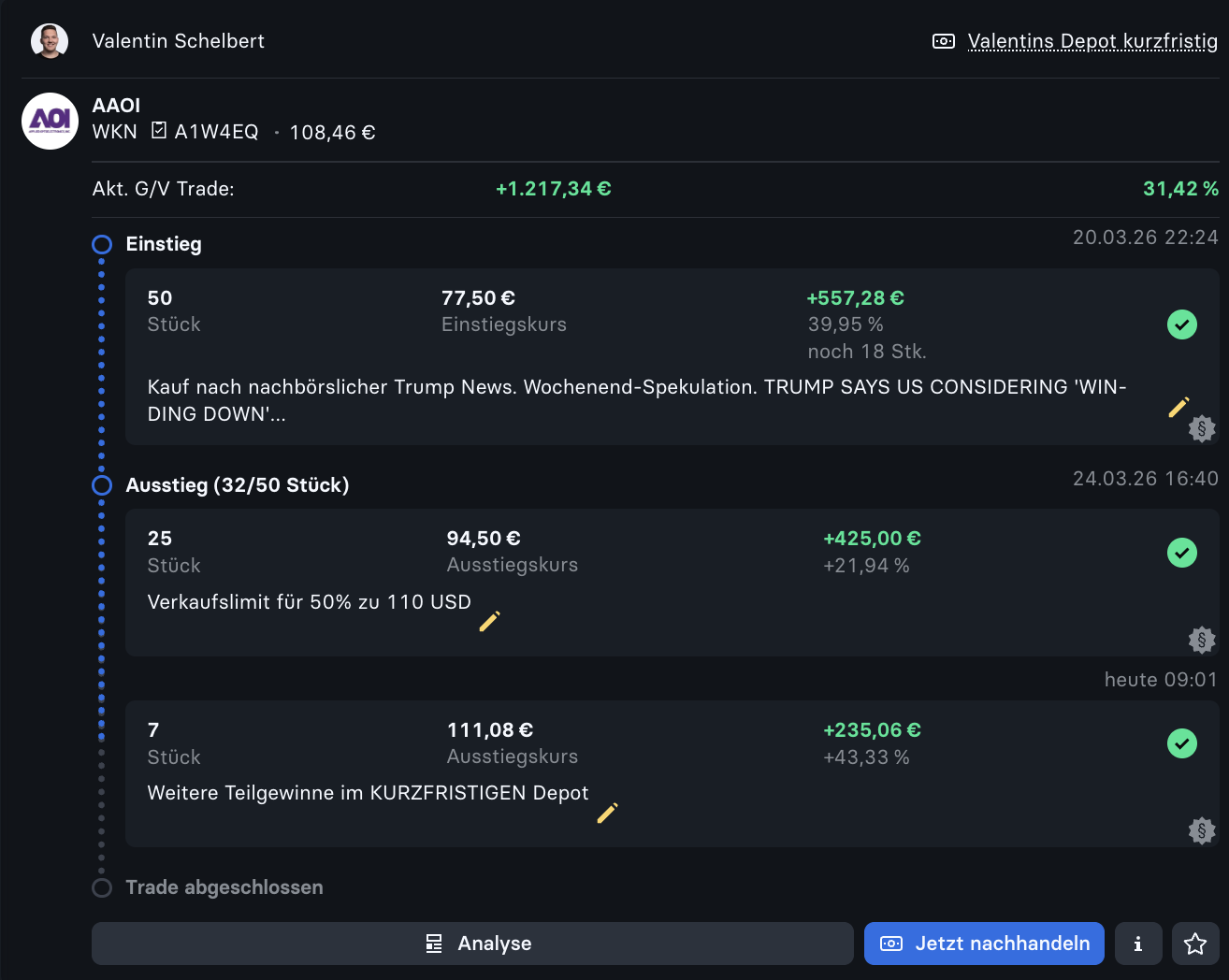Click pencil icon beside Weitere Teilgewinne comment
The width and height of the screenshot is (1229, 980).
tap(607, 813)
